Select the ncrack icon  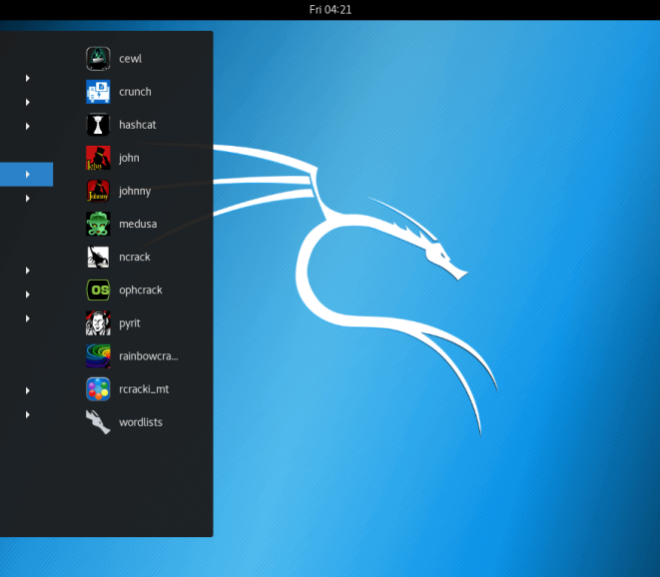pos(98,257)
